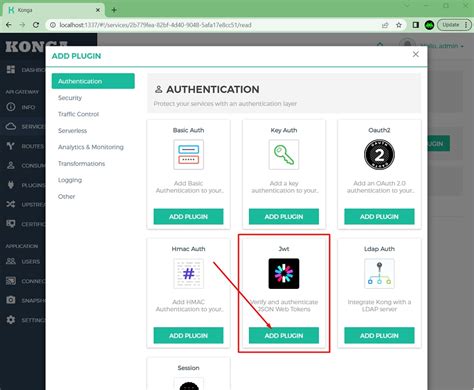Add the Hmac Auth plugin

(188, 335)
